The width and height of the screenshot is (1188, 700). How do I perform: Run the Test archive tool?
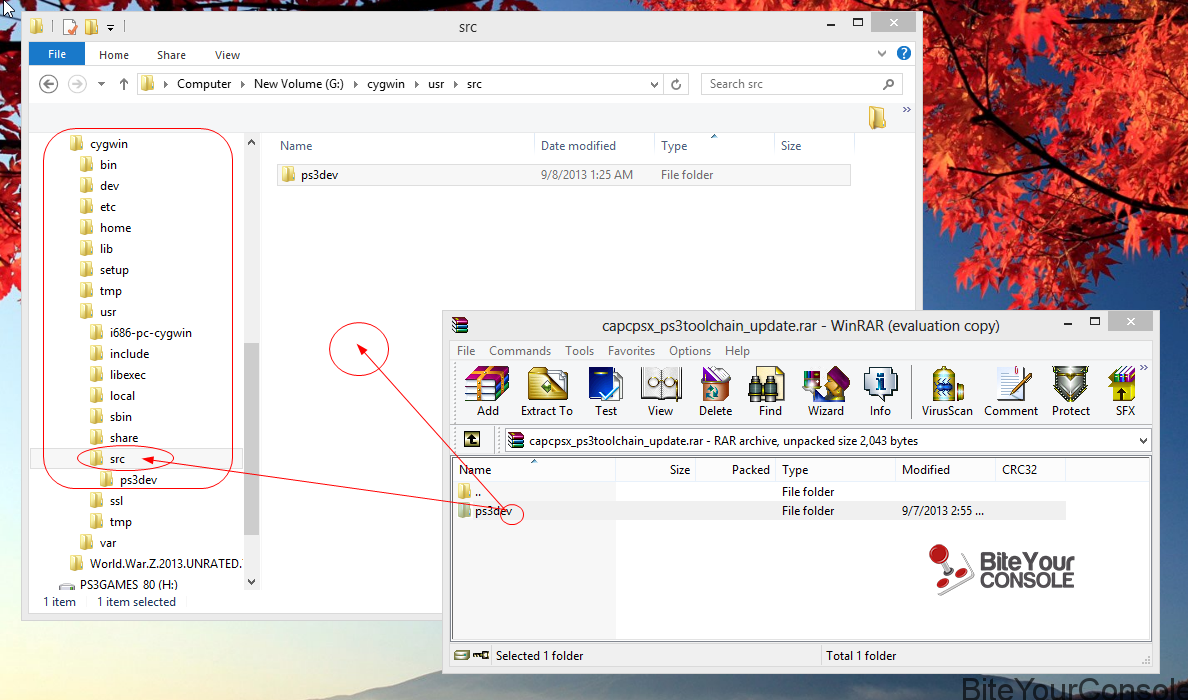(605, 391)
